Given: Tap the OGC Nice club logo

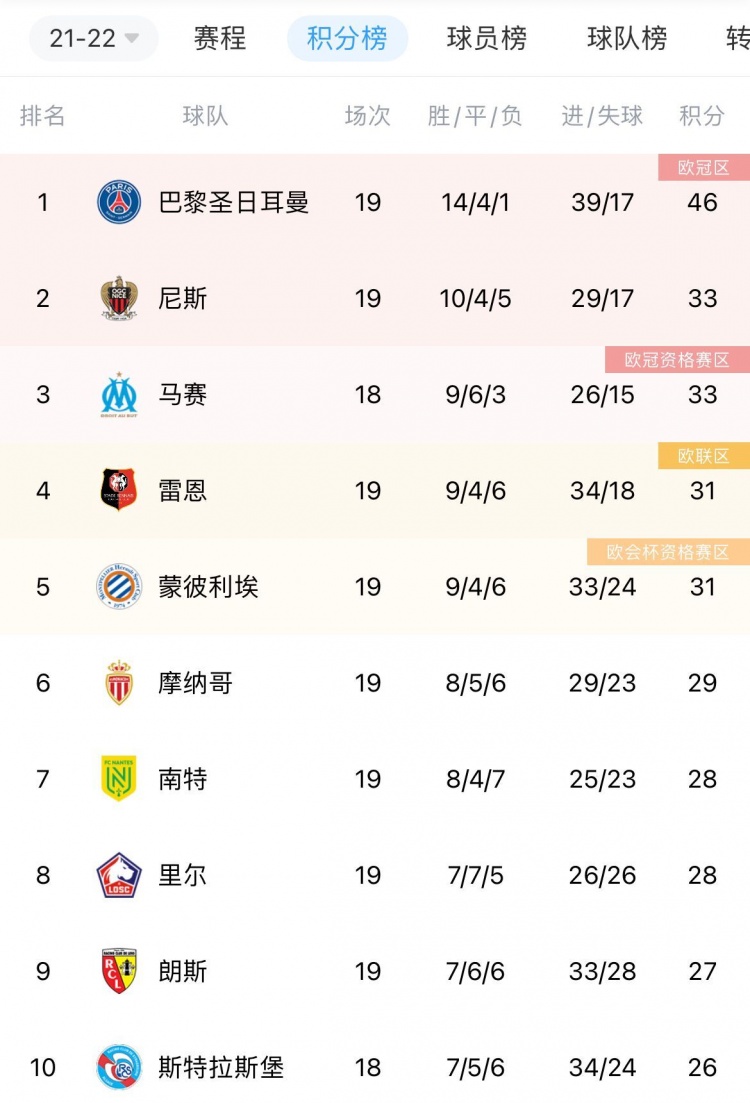Looking at the screenshot, I should point(119,298).
